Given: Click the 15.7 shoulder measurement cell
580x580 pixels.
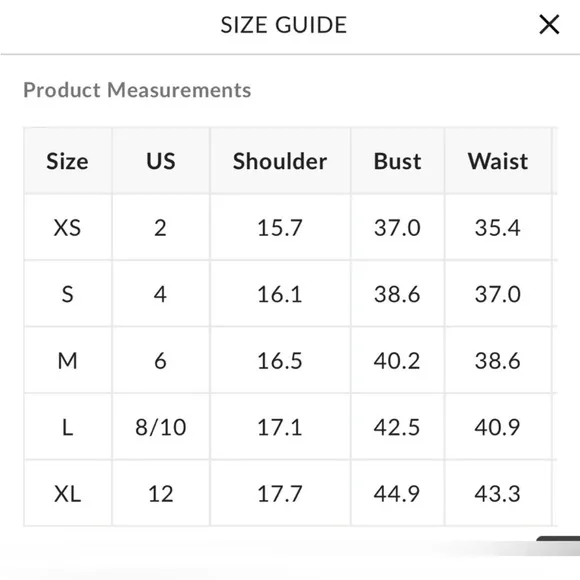Looking at the screenshot, I should [280, 227].
